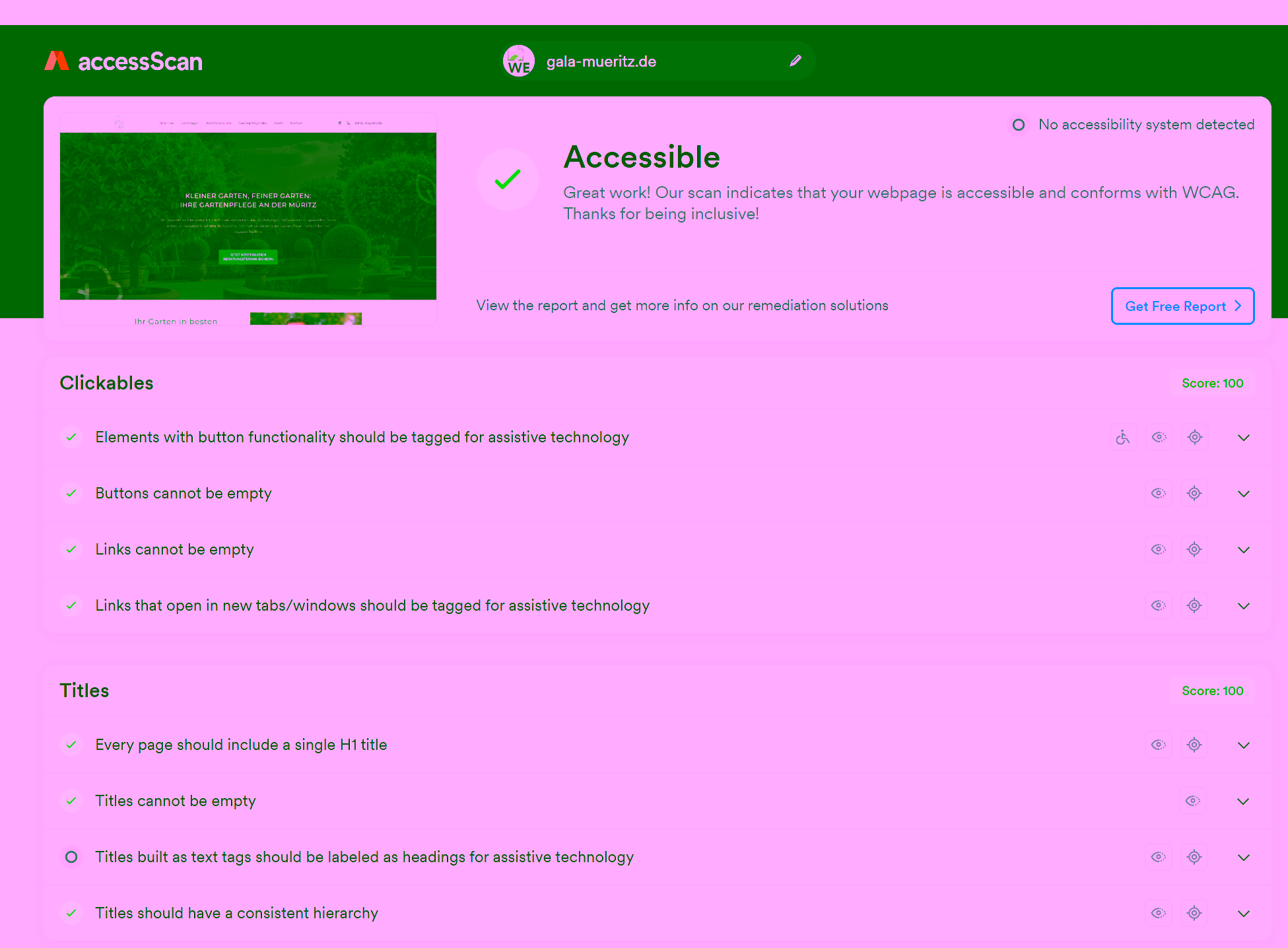1288x948 pixels.
Task: Click the pencil edit icon next to gala-mueritz.de
Action: [796, 60]
